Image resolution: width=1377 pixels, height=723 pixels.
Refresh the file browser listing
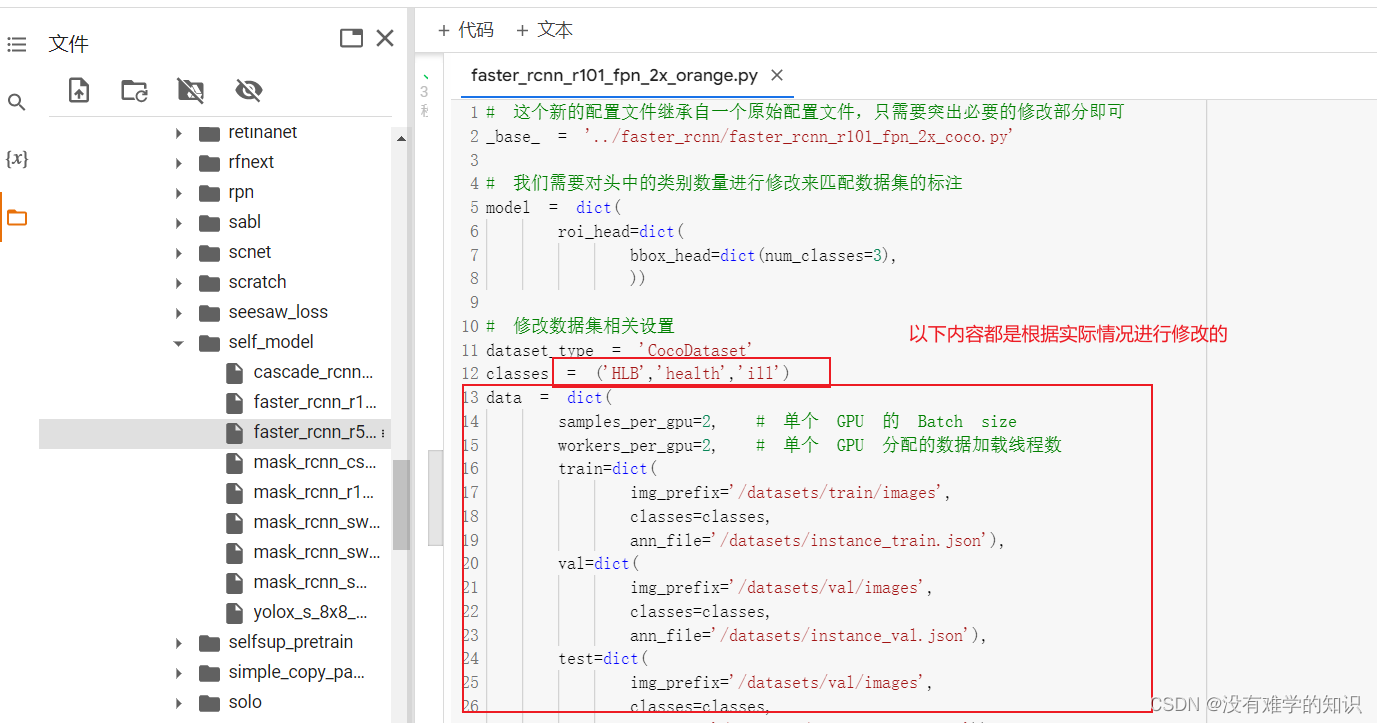[x=135, y=91]
